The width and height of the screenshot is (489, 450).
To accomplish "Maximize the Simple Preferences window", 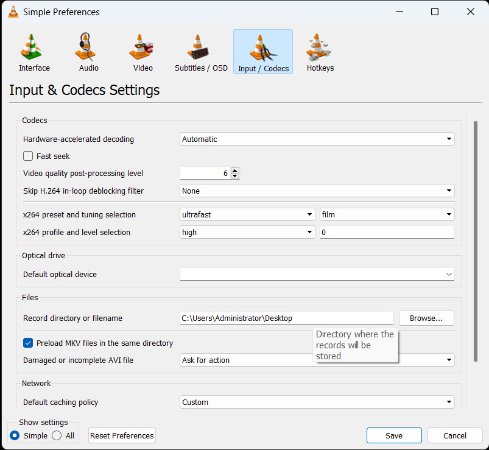I will 435,12.
